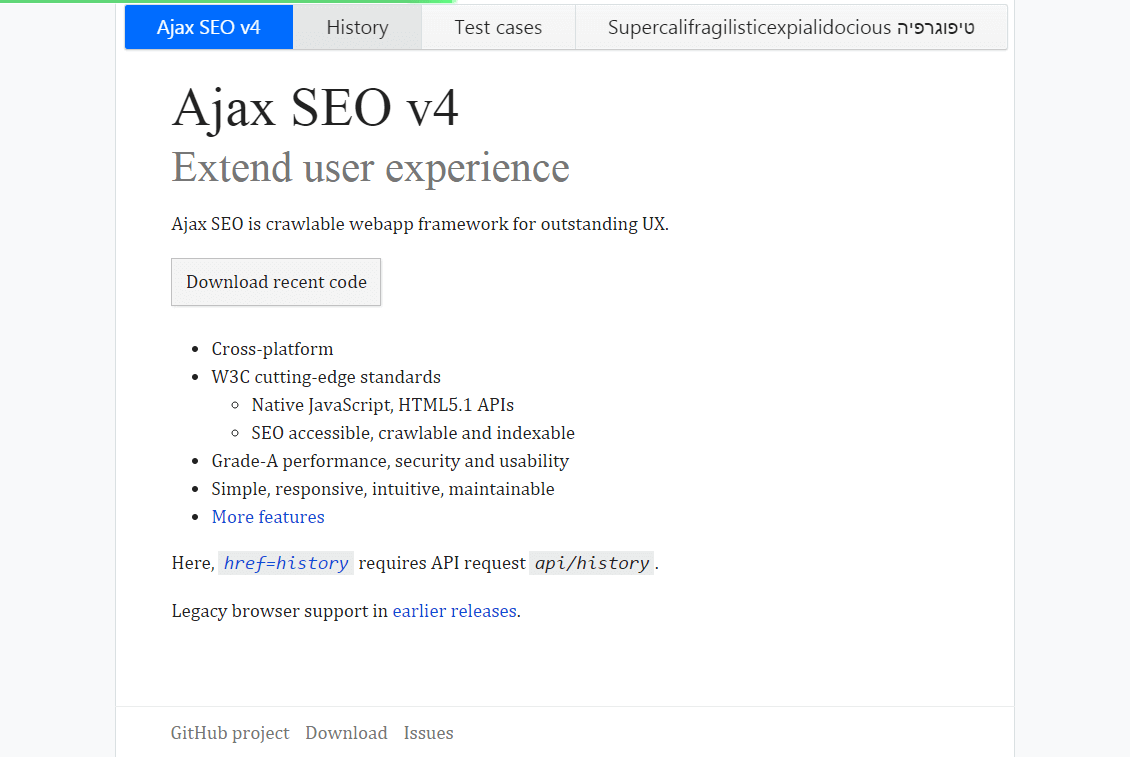Click the W3C cutting-edge standards bullet

click(326, 376)
